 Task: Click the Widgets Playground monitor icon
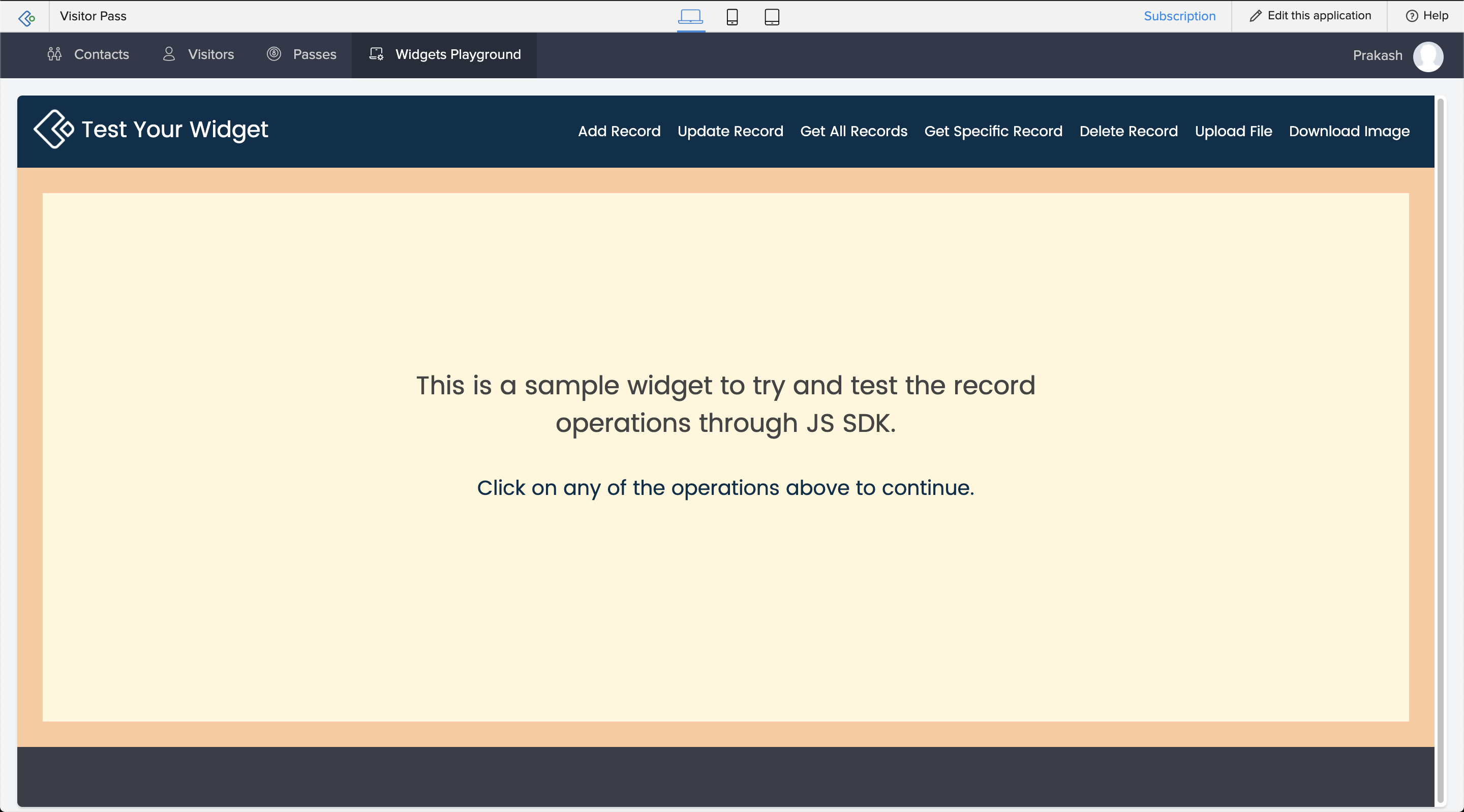[x=376, y=54]
